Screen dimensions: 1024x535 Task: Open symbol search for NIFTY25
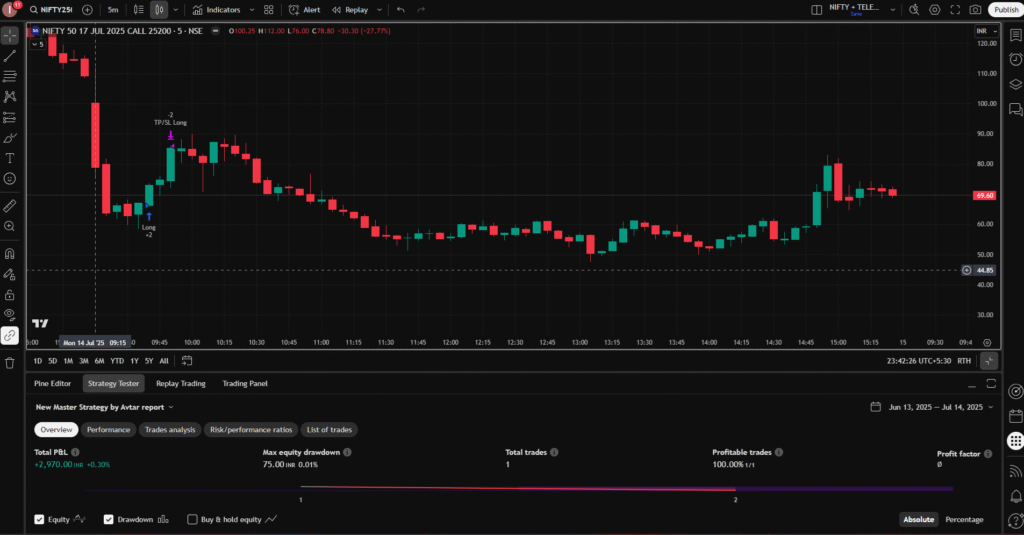pos(51,10)
